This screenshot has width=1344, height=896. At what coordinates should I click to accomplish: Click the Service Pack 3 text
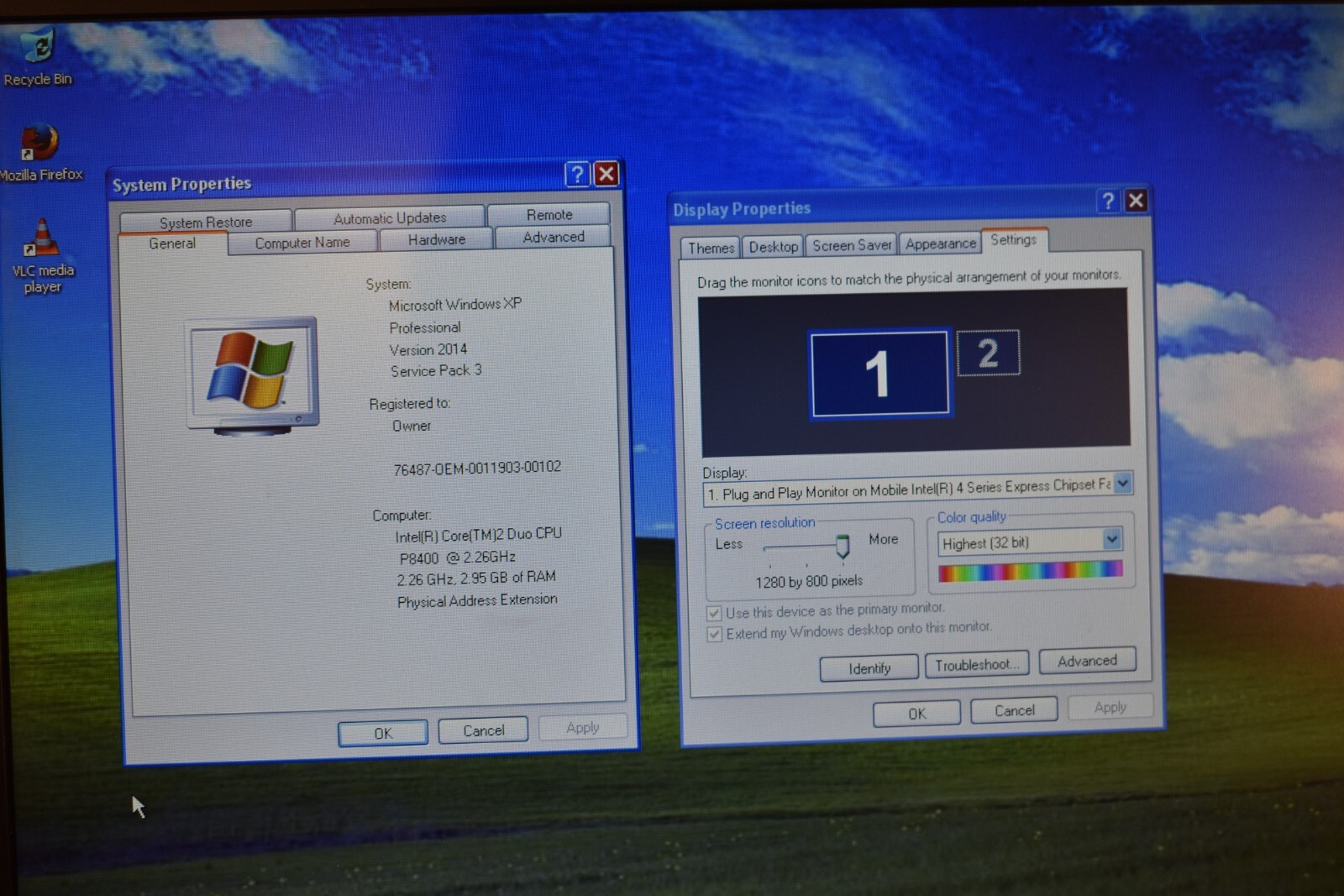[436, 370]
